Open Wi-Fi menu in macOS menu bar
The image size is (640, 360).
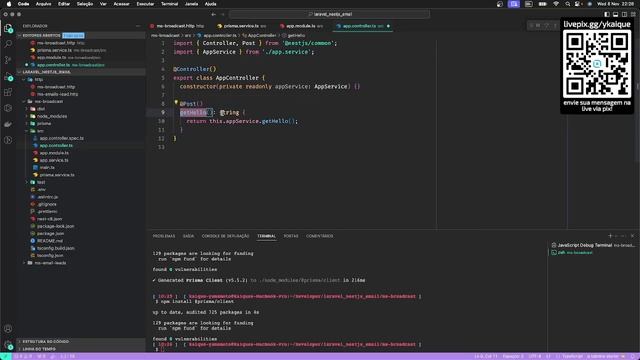click(556, 4)
